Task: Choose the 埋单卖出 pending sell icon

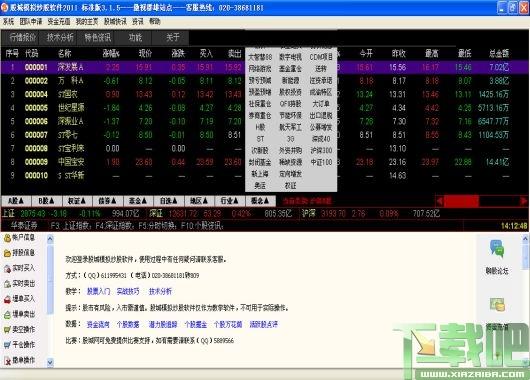Action: pos(7,315)
